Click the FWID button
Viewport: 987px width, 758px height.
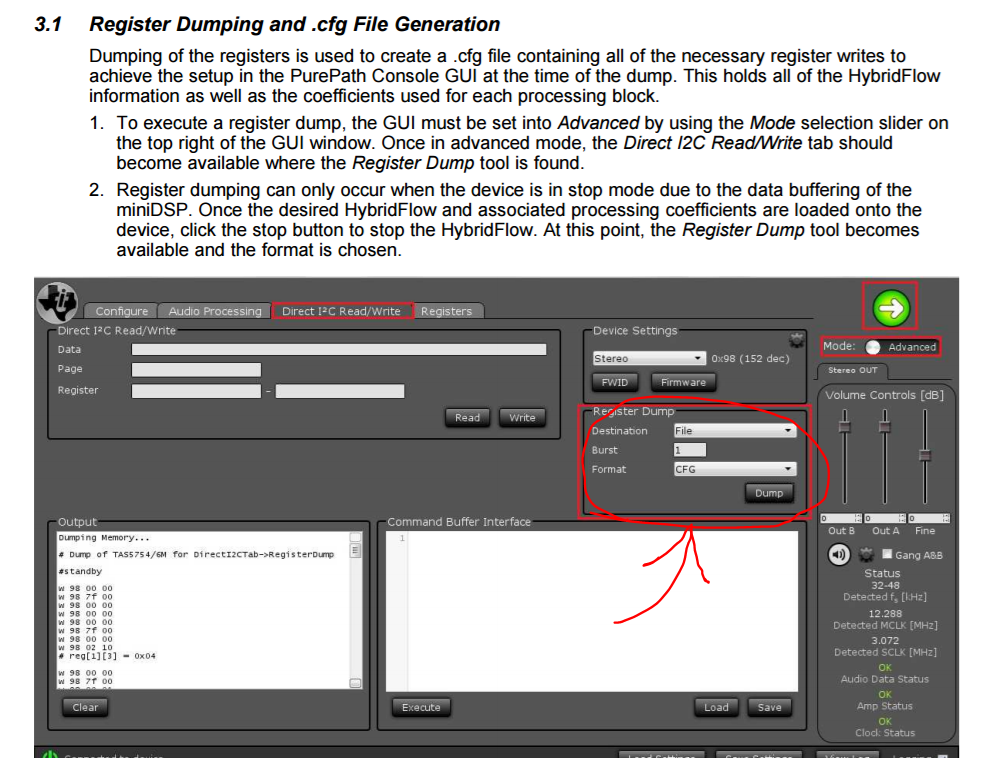[614, 382]
